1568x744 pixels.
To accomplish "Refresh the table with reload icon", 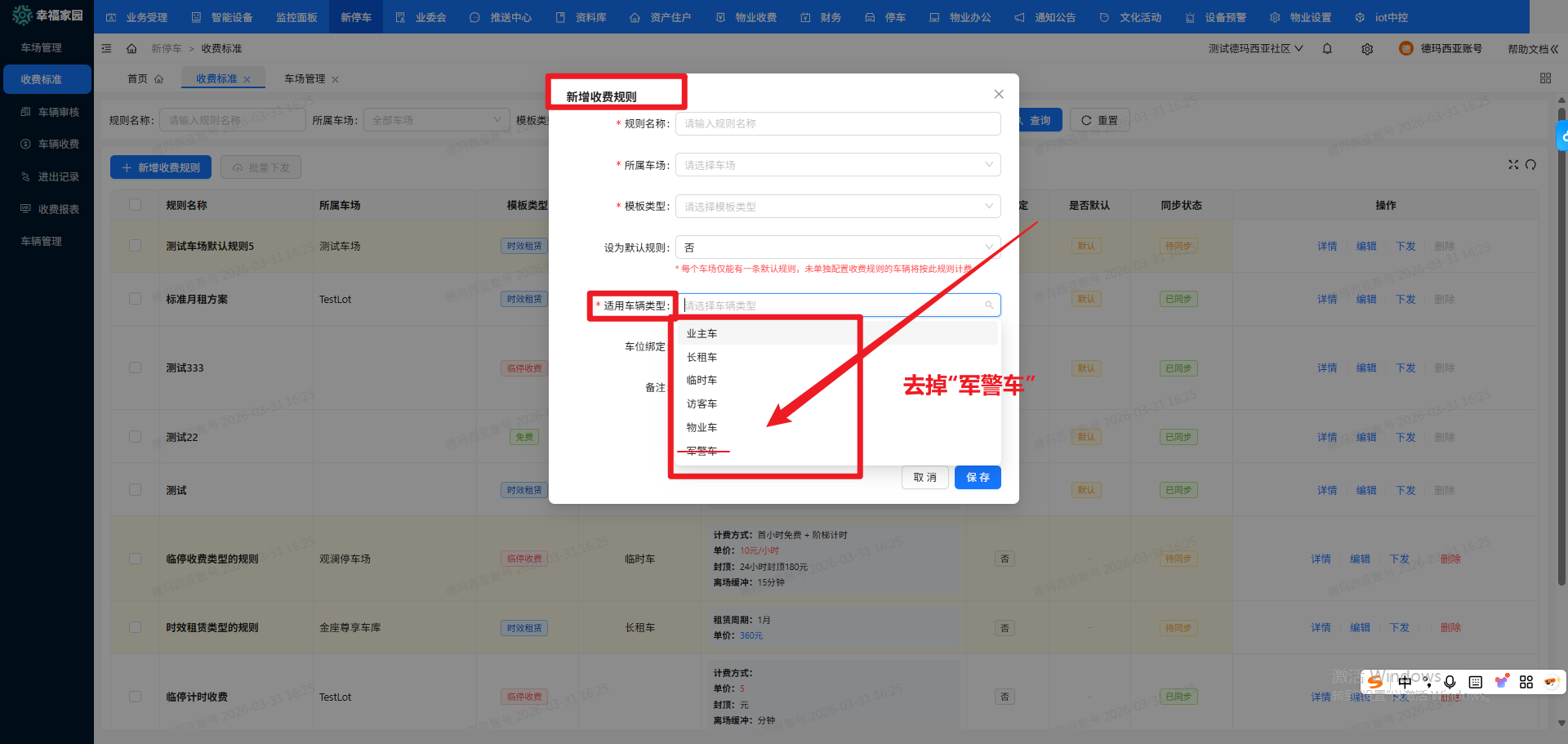I will 1531,165.
